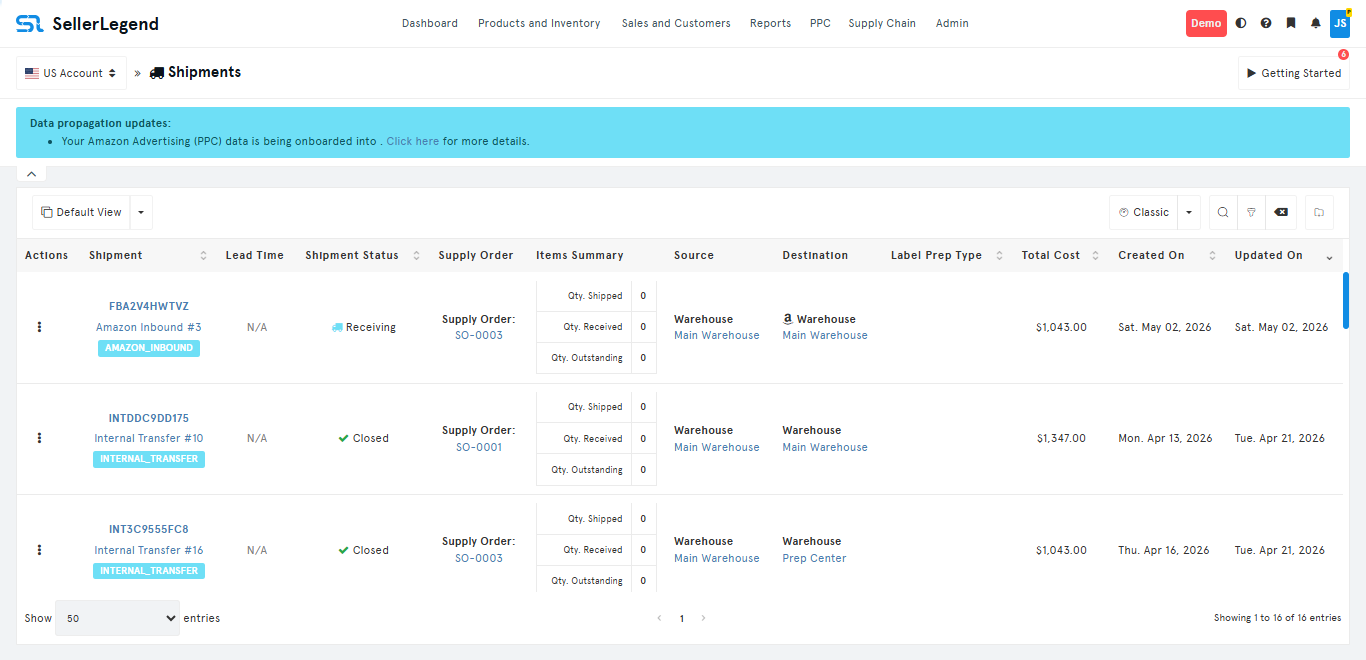The height and width of the screenshot is (660, 1366).
Task: Open shipment link INT3C9555FC8
Action: click(x=149, y=529)
